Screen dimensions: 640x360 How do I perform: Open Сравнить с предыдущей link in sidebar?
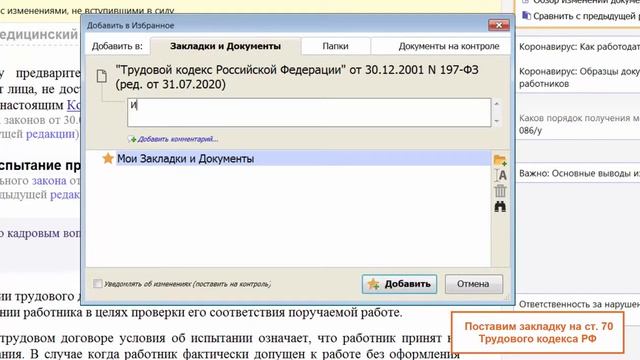[x=587, y=16]
